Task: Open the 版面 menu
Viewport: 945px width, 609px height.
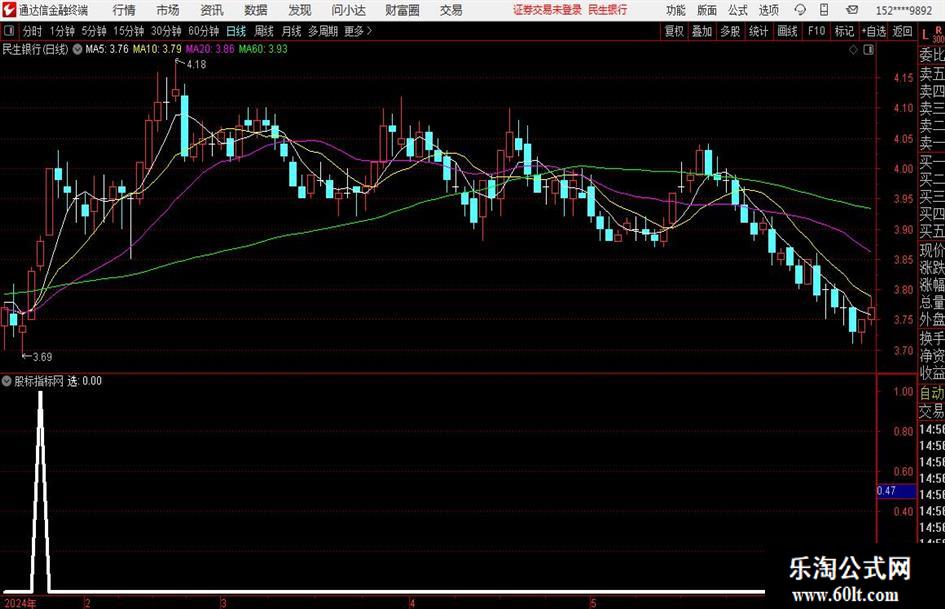Action: pos(707,10)
